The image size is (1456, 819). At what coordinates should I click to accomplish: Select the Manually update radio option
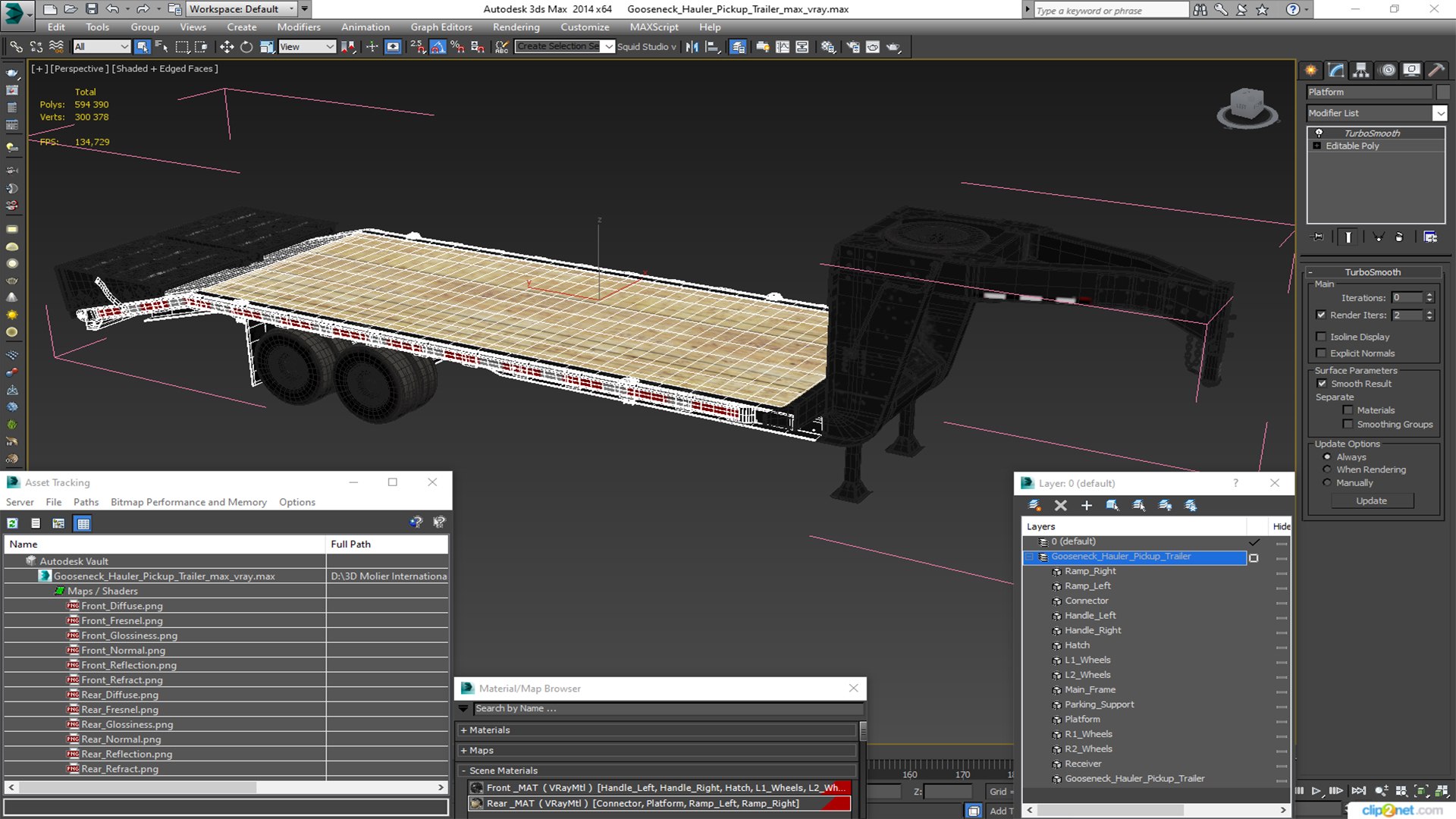(x=1327, y=483)
